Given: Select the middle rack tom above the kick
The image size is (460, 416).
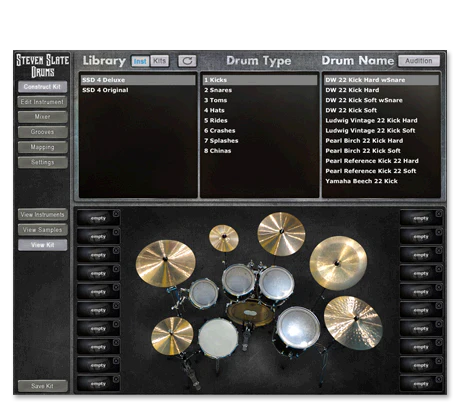Looking at the screenshot, I should coord(238,281).
